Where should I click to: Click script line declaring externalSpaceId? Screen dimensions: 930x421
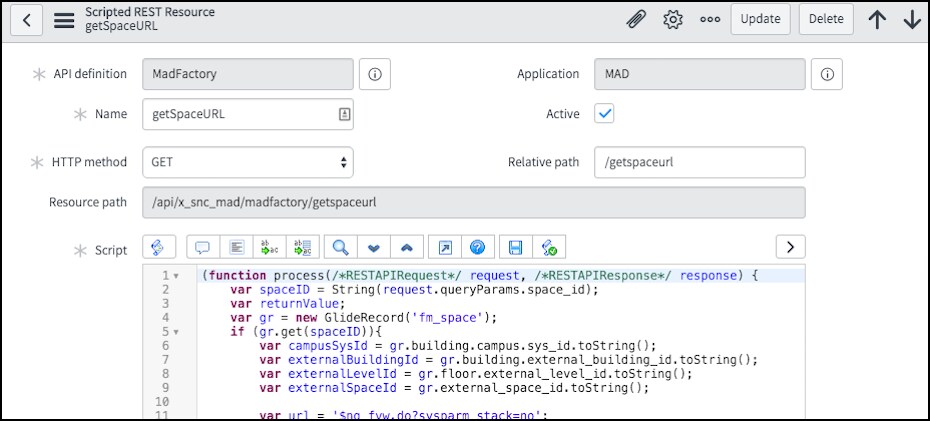(454, 388)
